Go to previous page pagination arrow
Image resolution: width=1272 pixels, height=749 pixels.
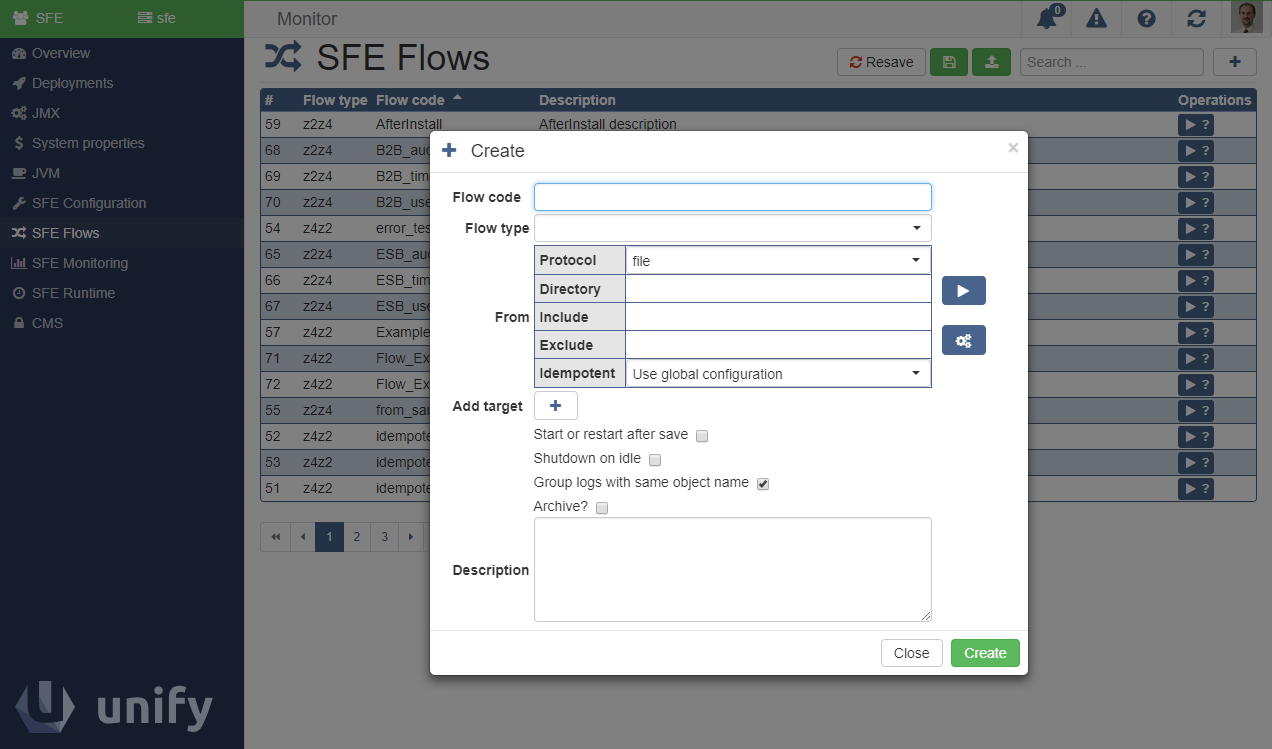tap(303, 537)
